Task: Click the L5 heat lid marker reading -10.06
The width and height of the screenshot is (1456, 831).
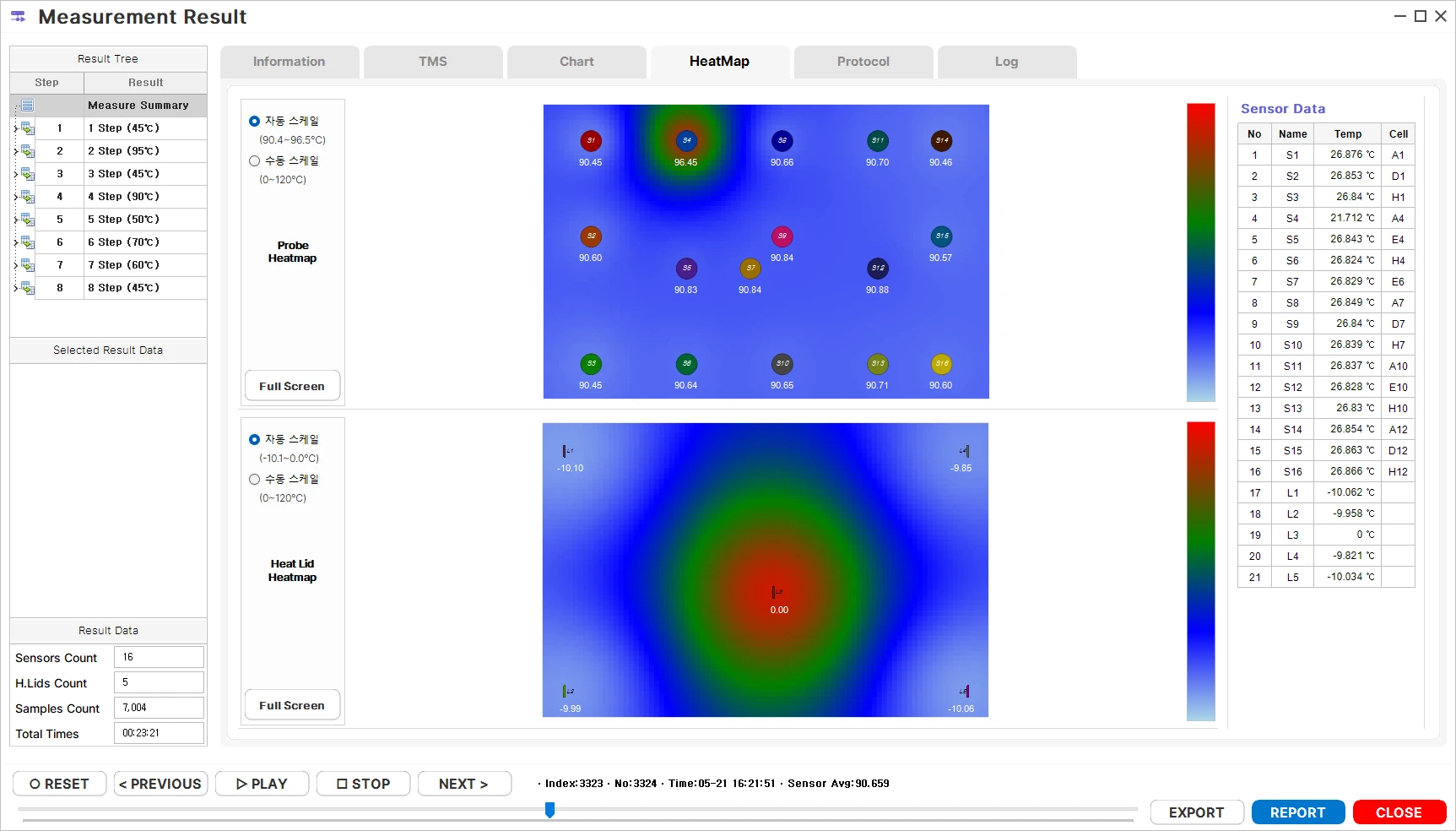Action: point(965,692)
